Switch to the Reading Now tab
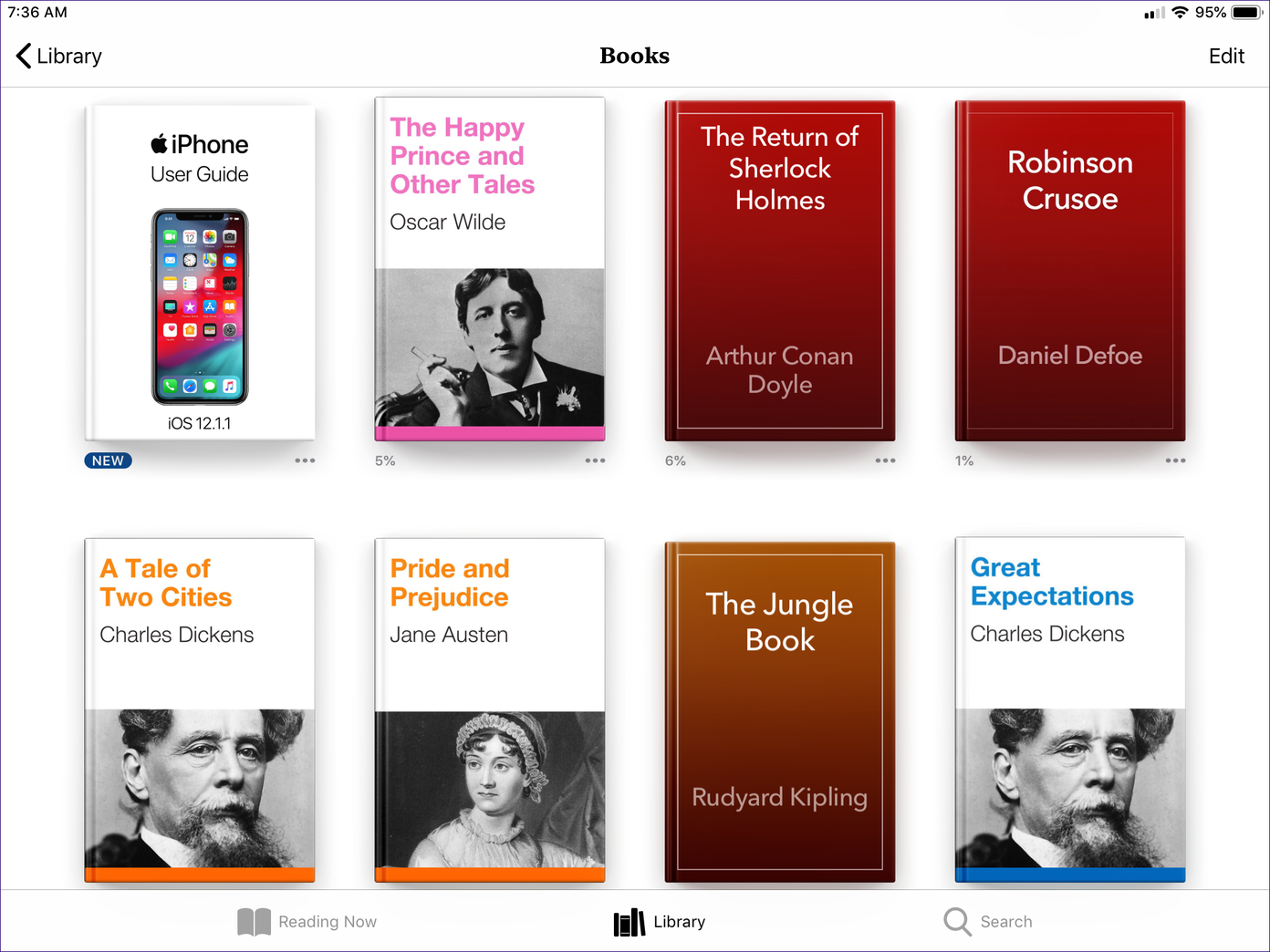Viewport: 1270px width, 952px height. pos(327,922)
